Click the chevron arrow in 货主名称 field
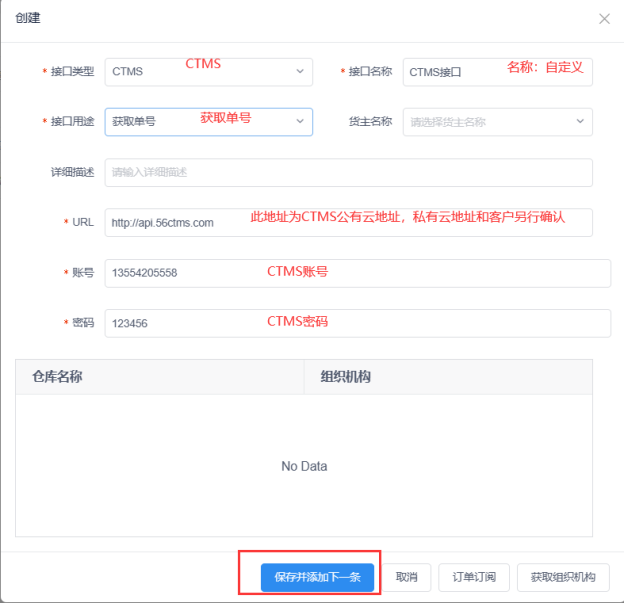This screenshot has width=624, height=604. [580, 121]
